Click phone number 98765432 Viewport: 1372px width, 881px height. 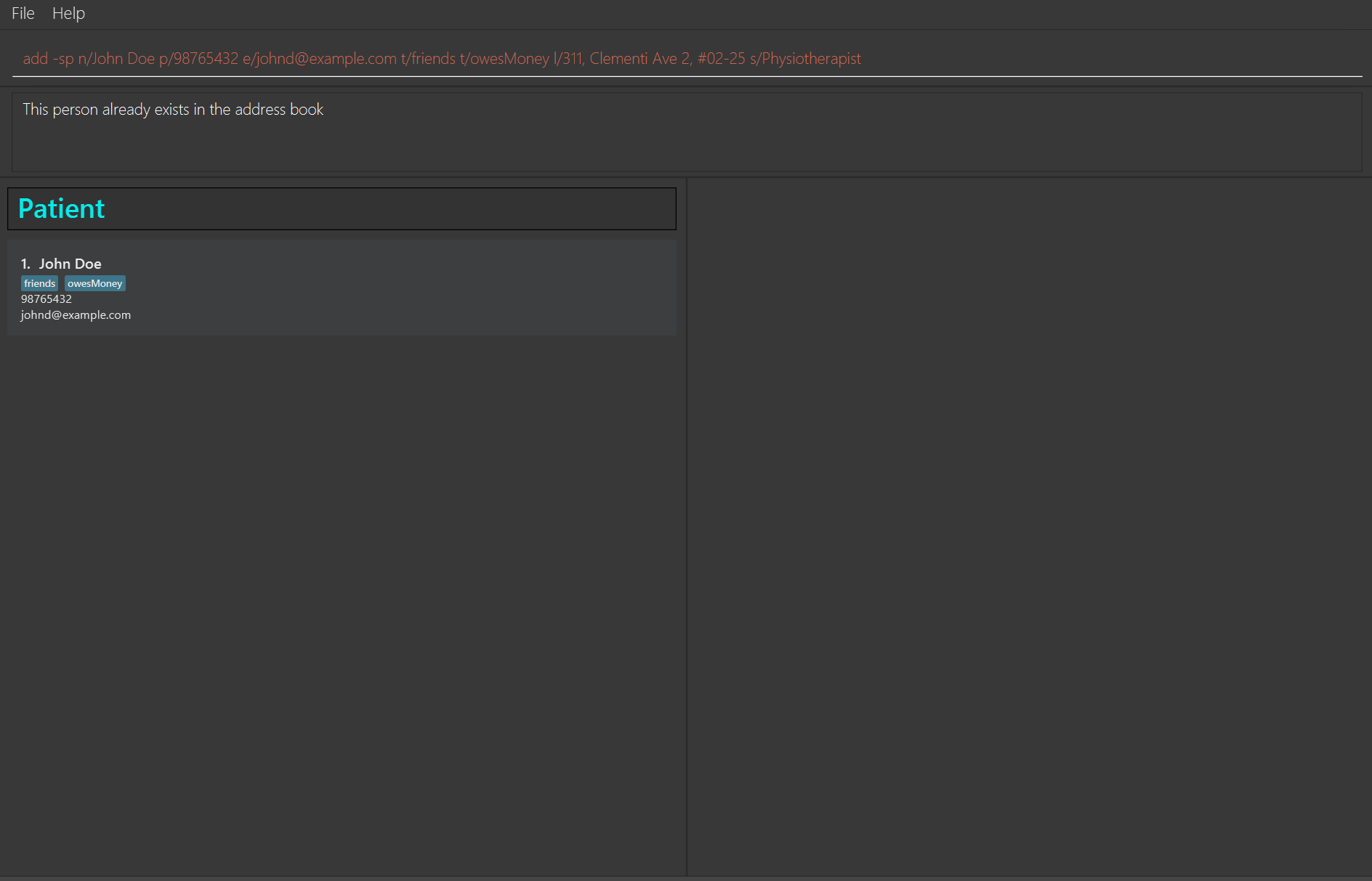click(47, 299)
